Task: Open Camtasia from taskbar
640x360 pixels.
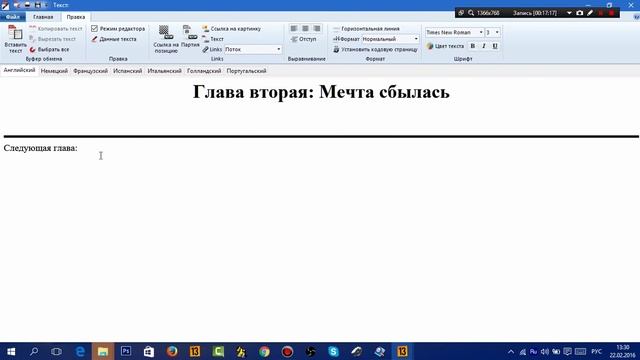Action: pyautogui.click(x=218, y=351)
